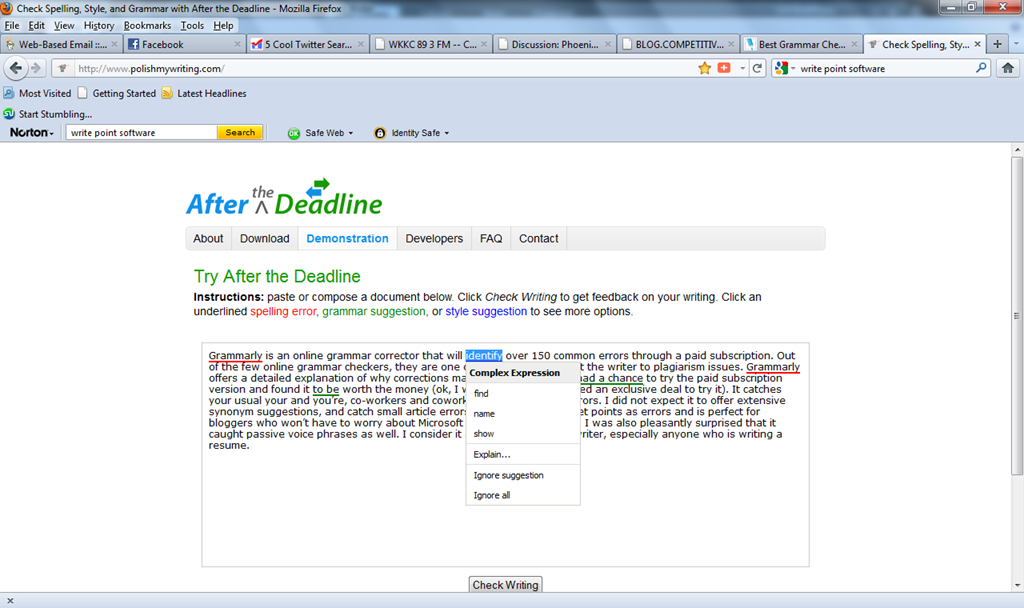The height and width of the screenshot is (608, 1024).
Task: Close the Facebook tab
Action: (237, 44)
